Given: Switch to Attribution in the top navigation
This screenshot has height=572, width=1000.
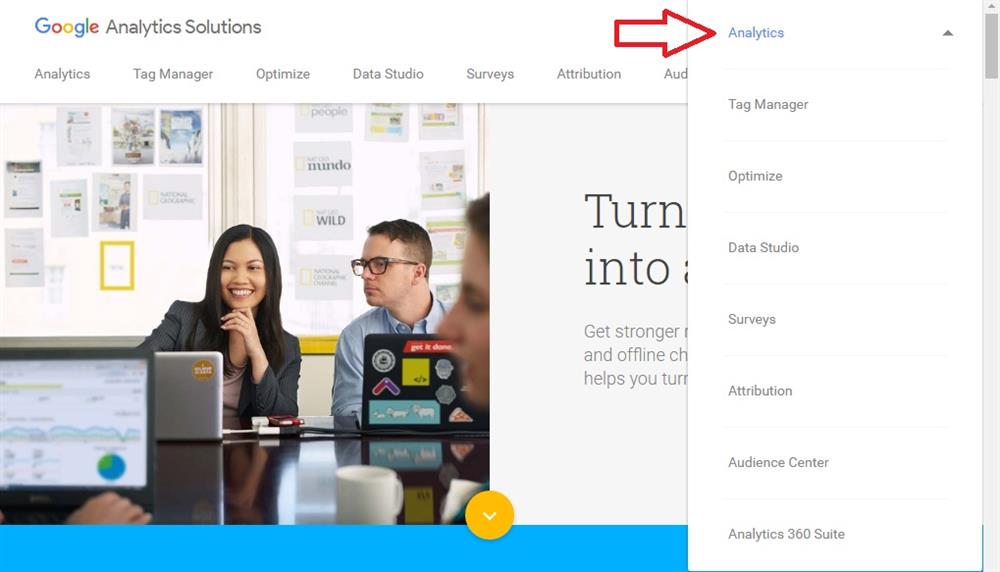Looking at the screenshot, I should pyautogui.click(x=589, y=74).
